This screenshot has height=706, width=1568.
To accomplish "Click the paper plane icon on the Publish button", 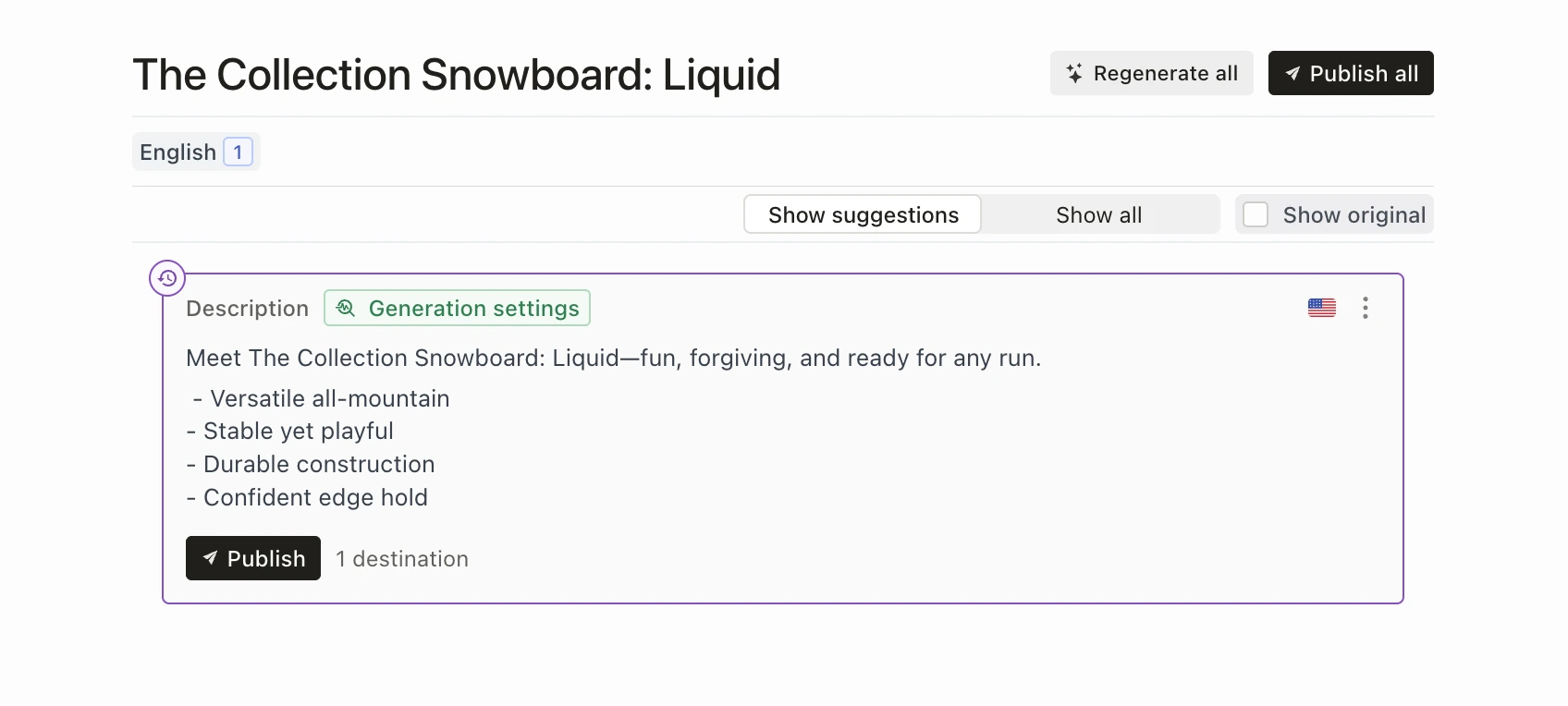I will pyautogui.click(x=212, y=558).
